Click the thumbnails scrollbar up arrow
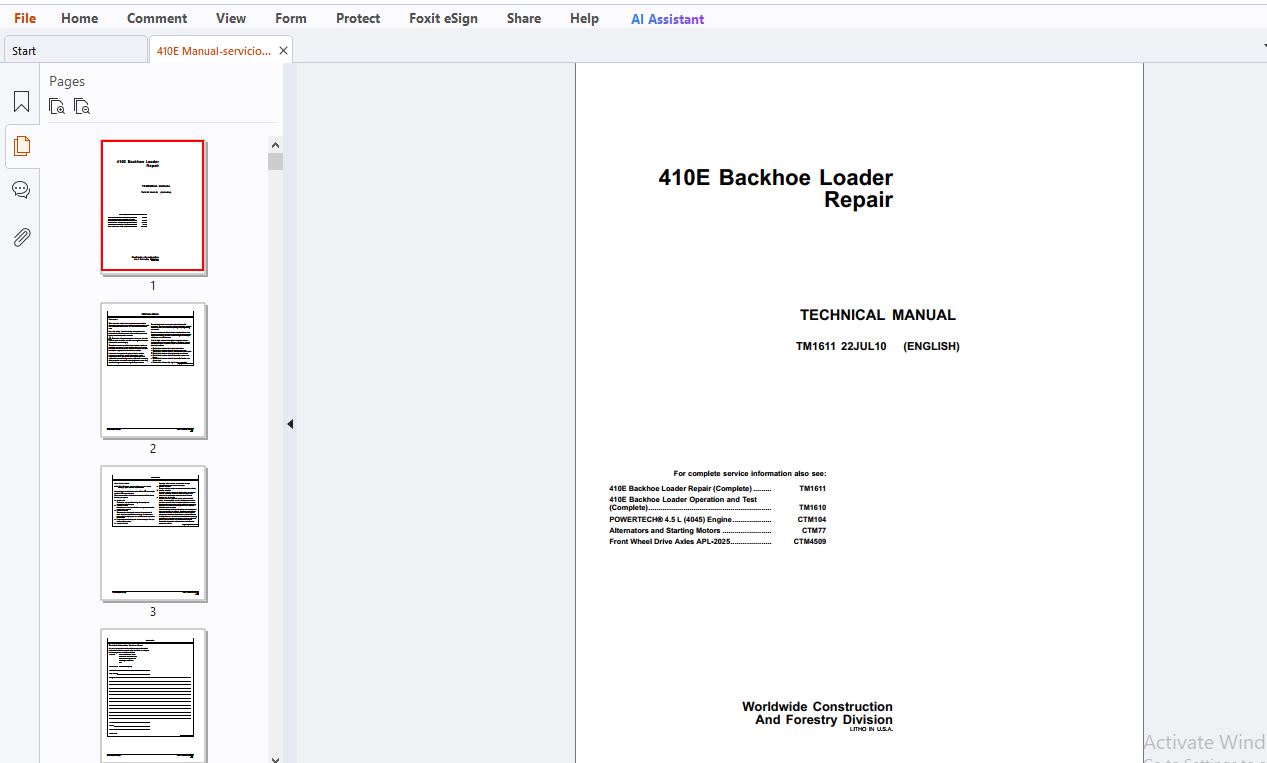Viewport: 1267px width, 763px height. pos(275,144)
